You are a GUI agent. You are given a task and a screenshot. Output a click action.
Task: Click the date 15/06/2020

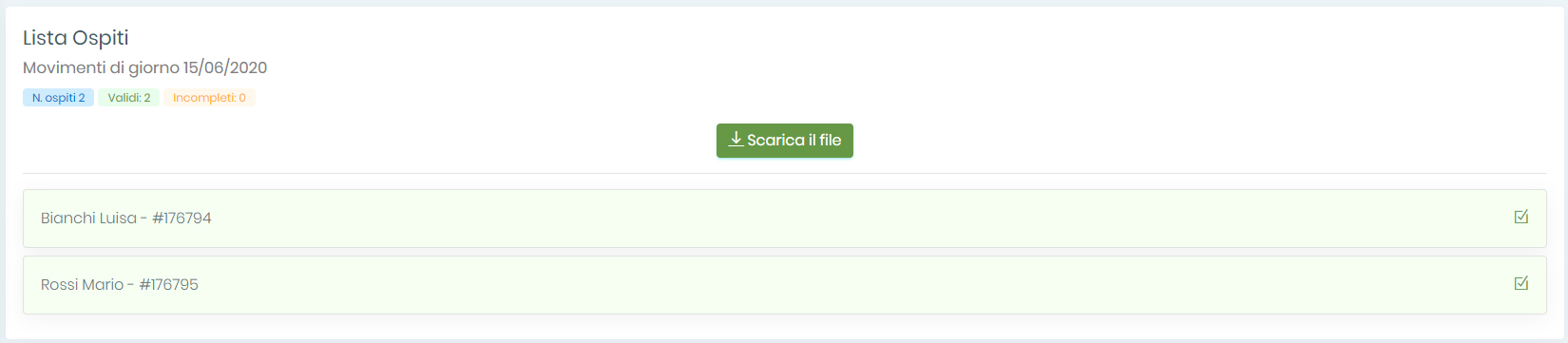click(x=225, y=67)
